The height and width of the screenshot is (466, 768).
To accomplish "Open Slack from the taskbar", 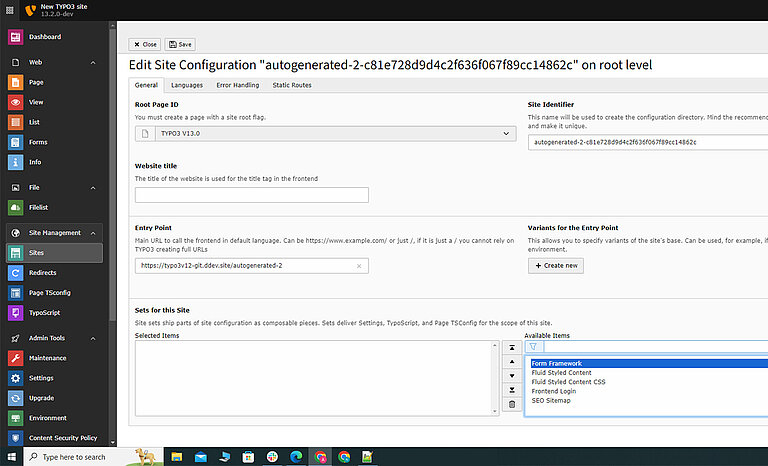I will point(272,457).
